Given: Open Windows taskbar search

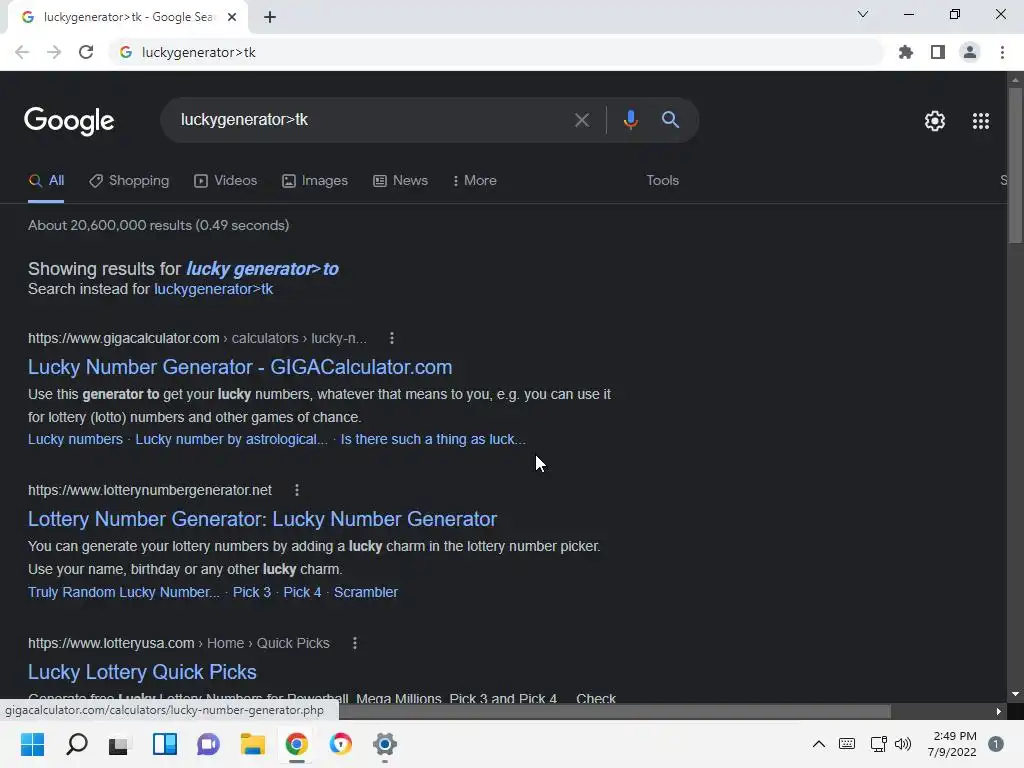Looking at the screenshot, I should (x=76, y=744).
